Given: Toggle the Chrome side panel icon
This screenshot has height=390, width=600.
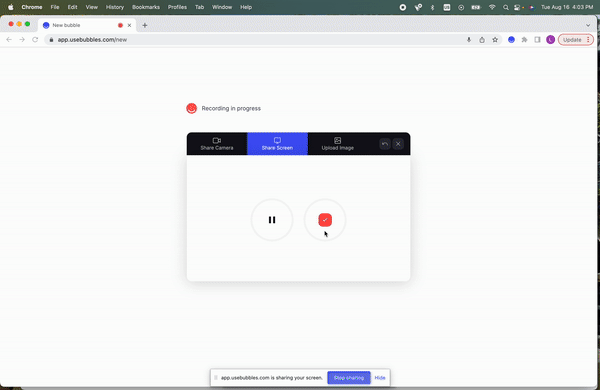Looking at the screenshot, I should click(537, 40).
